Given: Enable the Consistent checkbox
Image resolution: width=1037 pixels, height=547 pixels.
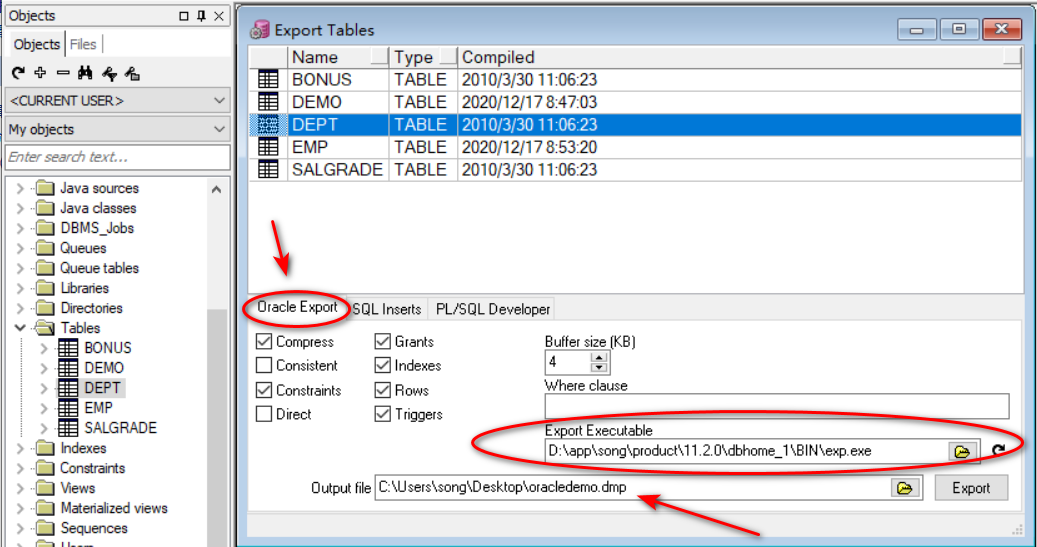Looking at the screenshot, I should 264,365.
